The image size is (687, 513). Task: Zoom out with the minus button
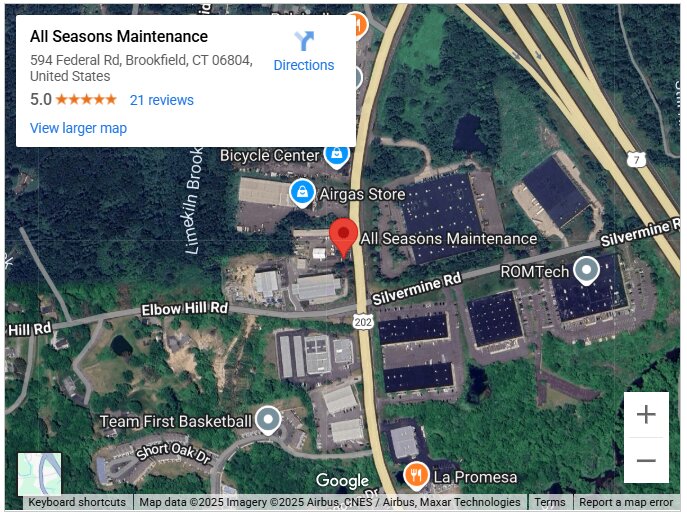(646, 460)
